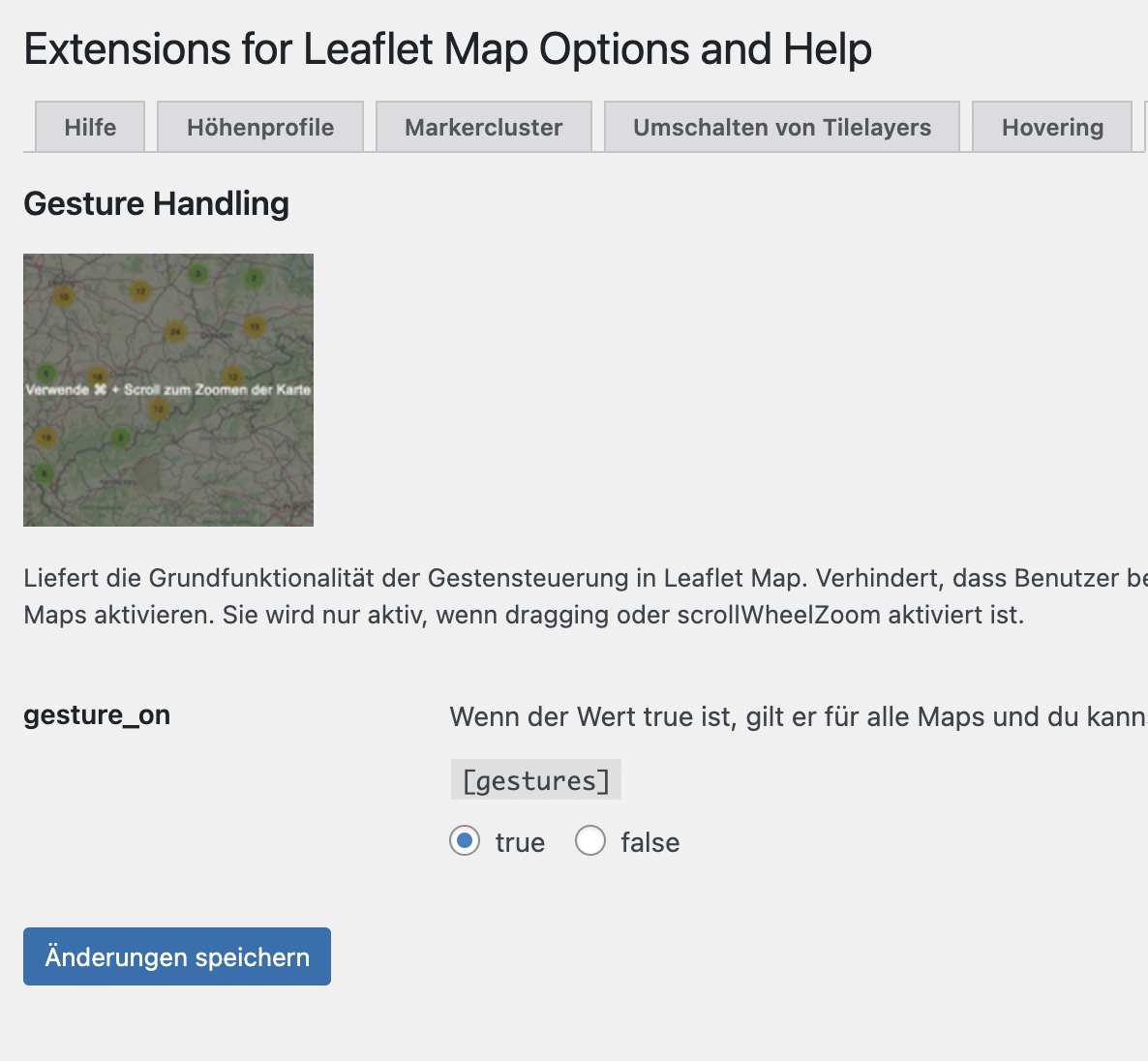The width and height of the screenshot is (1148, 1061).
Task: Click the green cluster marker labeled 6
Action: 45,473
